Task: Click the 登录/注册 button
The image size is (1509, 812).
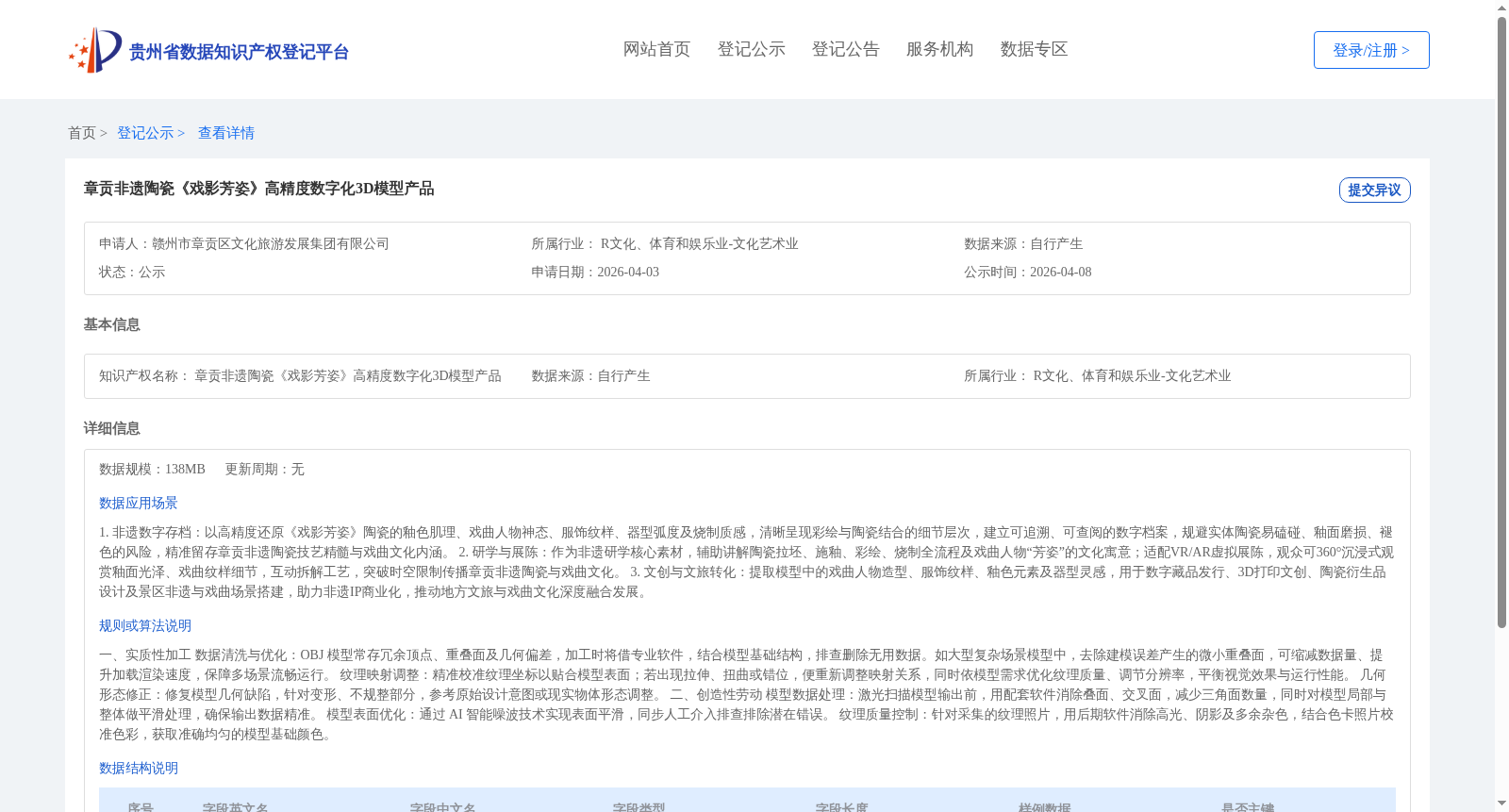Action: click(x=1371, y=50)
